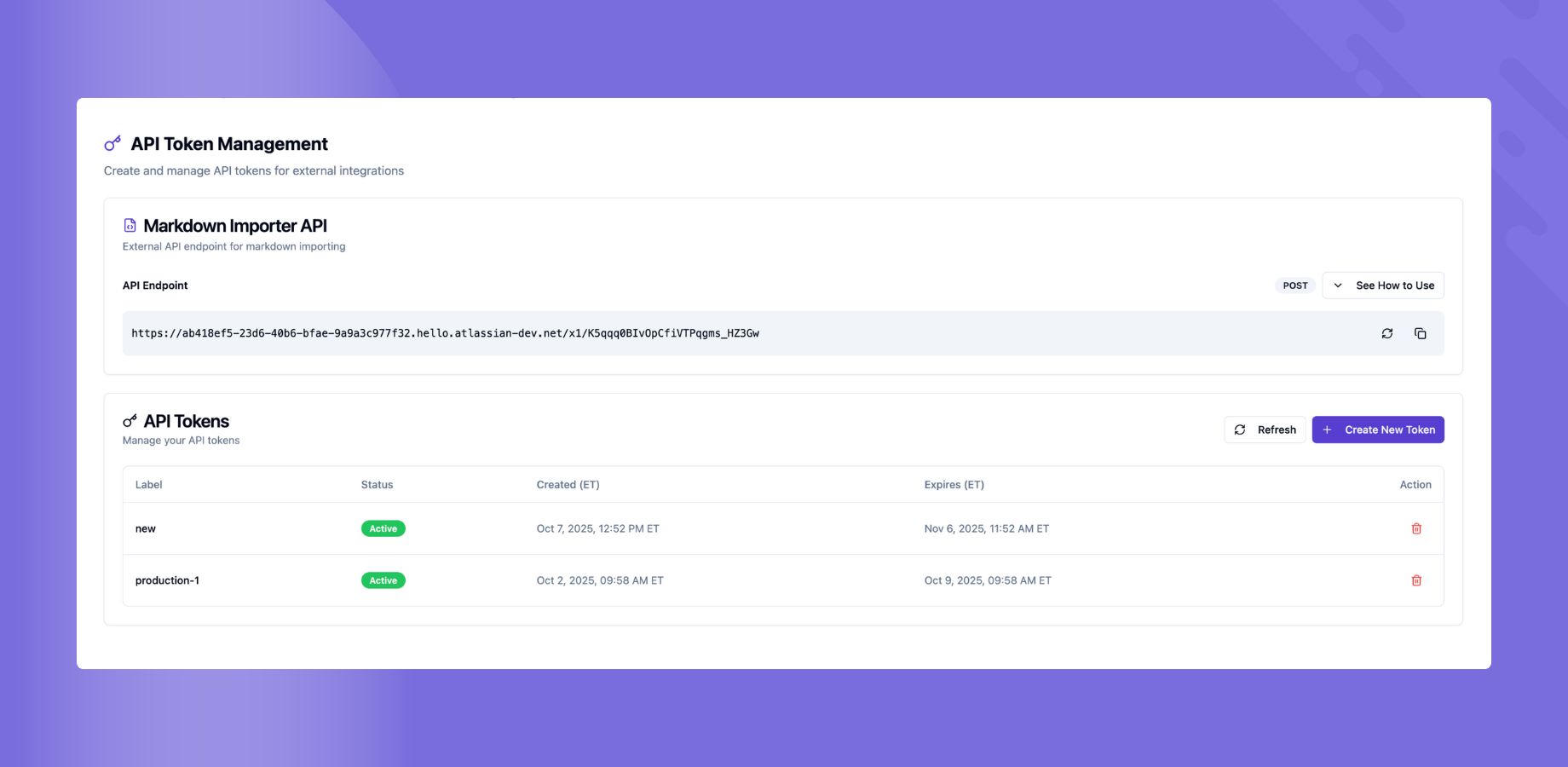The image size is (1568, 767).
Task: Click the plus icon in Create New Token
Action: (1327, 430)
